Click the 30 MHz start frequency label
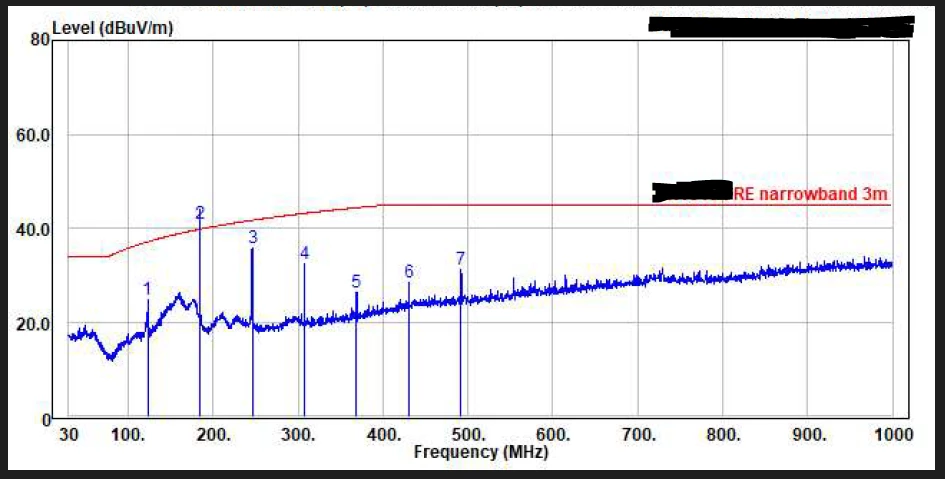 point(69,434)
